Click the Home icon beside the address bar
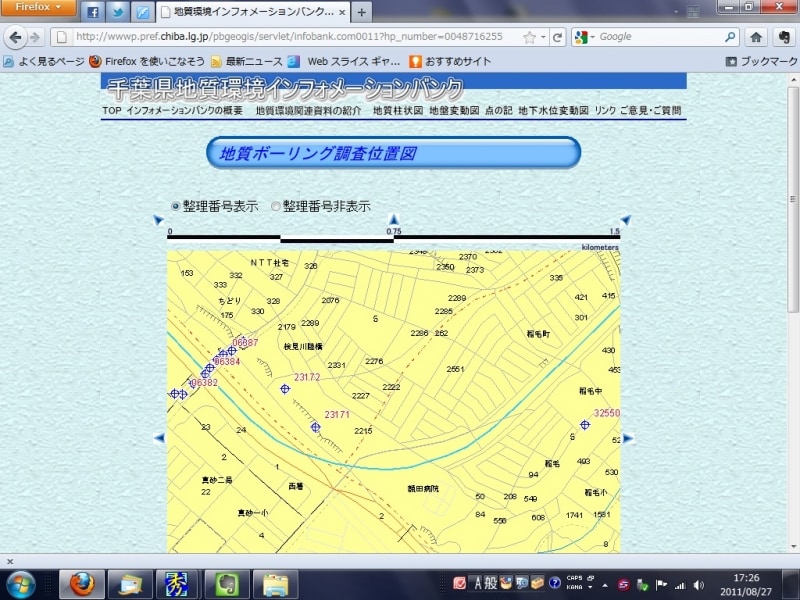This screenshot has width=800, height=600. tap(756, 36)
